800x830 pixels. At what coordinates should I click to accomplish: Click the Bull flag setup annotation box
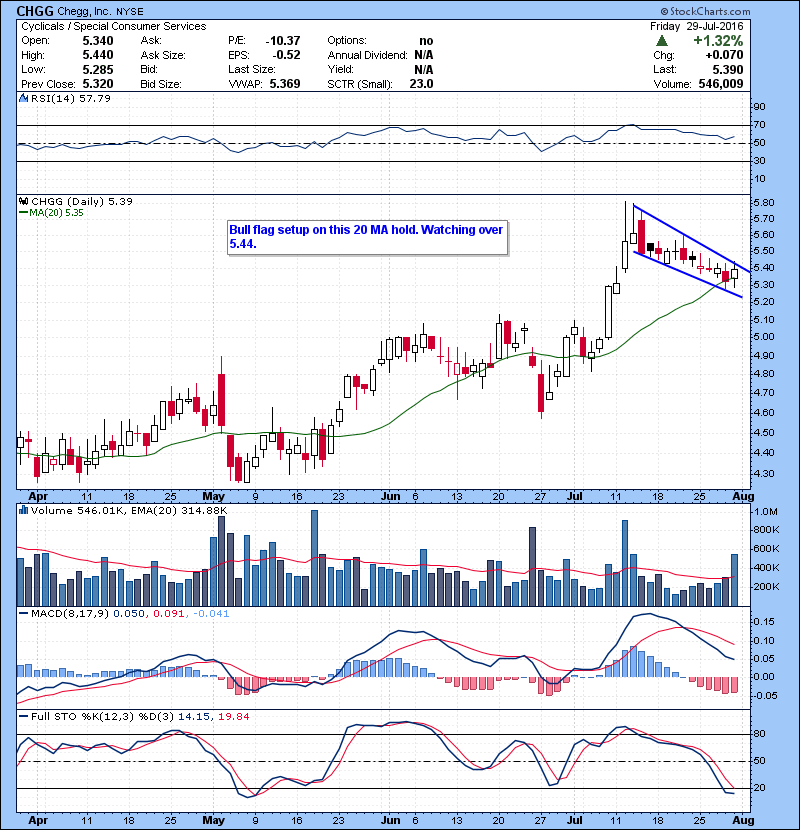367,237
